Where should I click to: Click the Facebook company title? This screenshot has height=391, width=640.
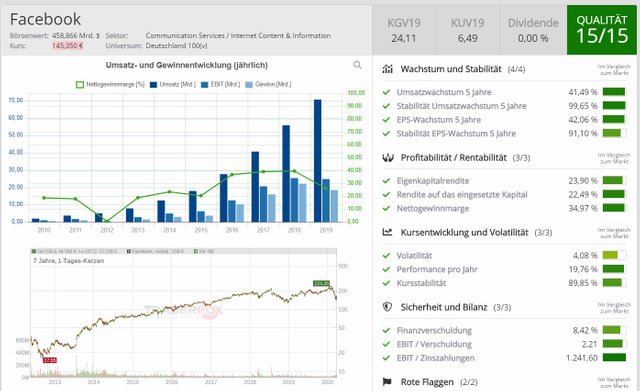pos(45,19)
